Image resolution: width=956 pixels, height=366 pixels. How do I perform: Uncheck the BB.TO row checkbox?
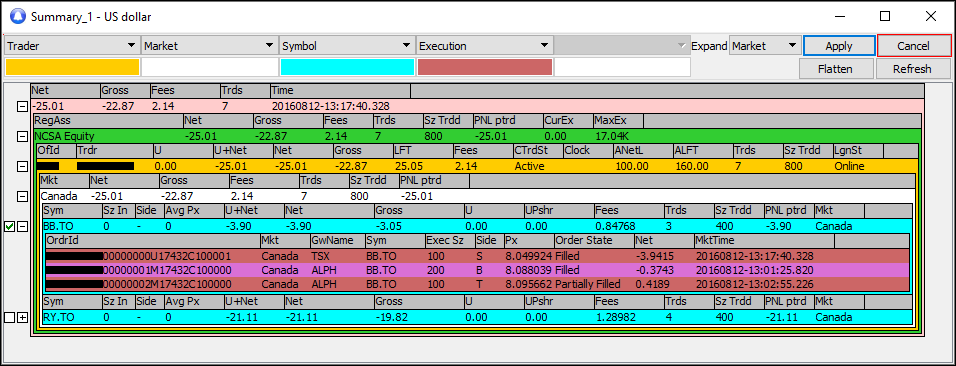[9, 226]
